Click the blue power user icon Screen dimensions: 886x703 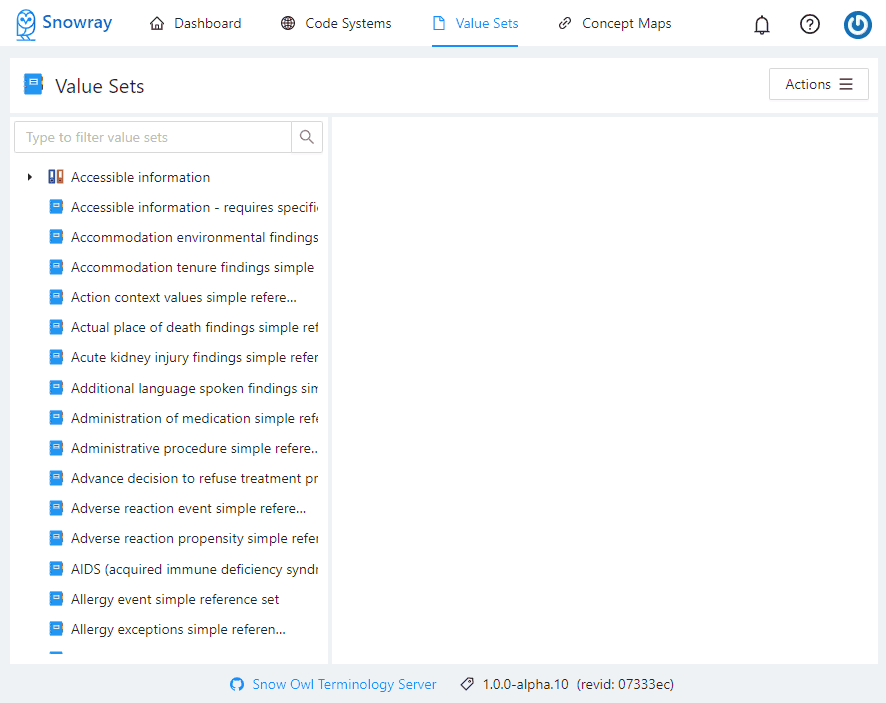coord(857,24)
